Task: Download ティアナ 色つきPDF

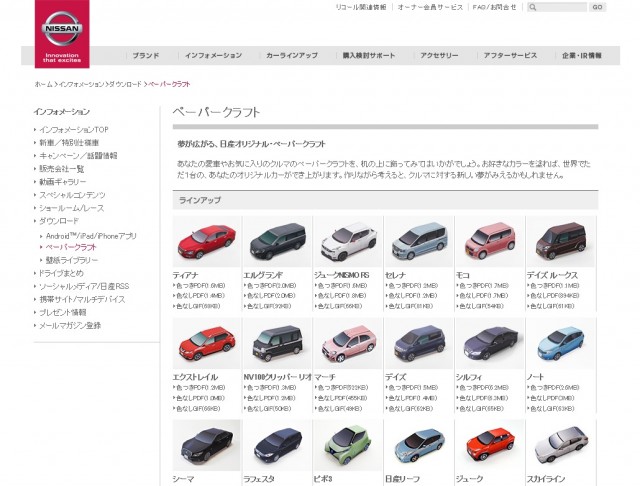Action: [x=200, y=286]
